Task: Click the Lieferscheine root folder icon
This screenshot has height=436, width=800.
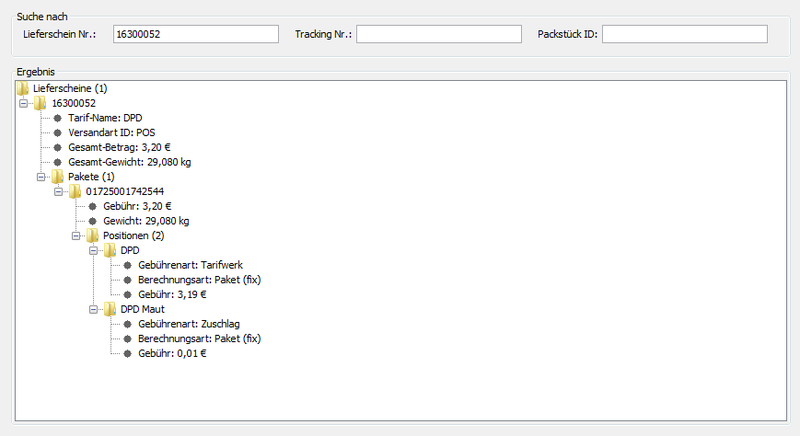Action: coord(23,88)
